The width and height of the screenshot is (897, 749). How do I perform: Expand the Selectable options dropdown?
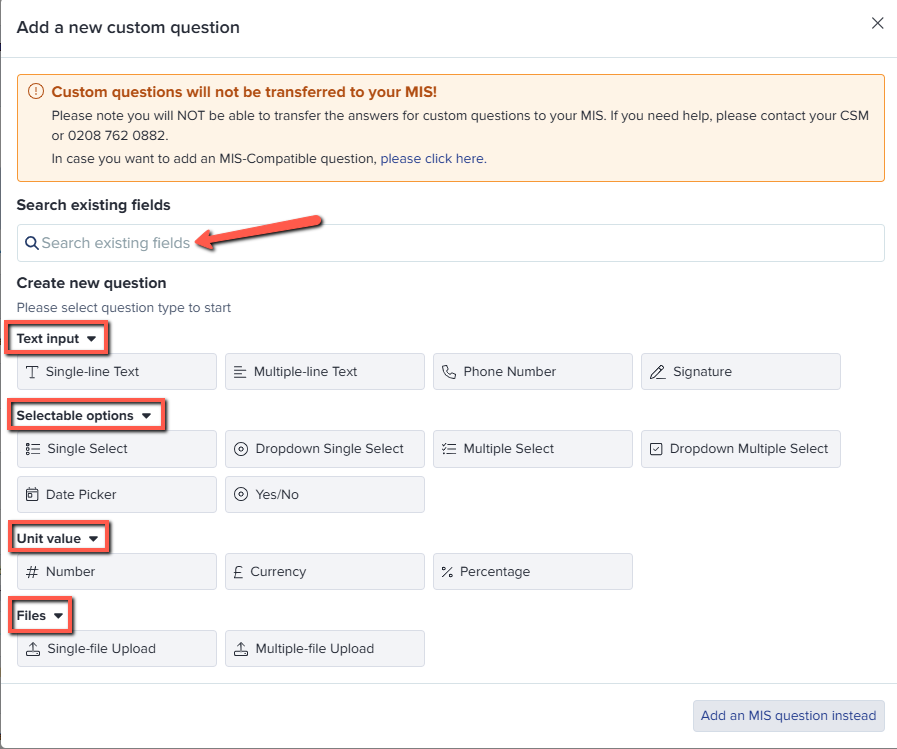87,414
